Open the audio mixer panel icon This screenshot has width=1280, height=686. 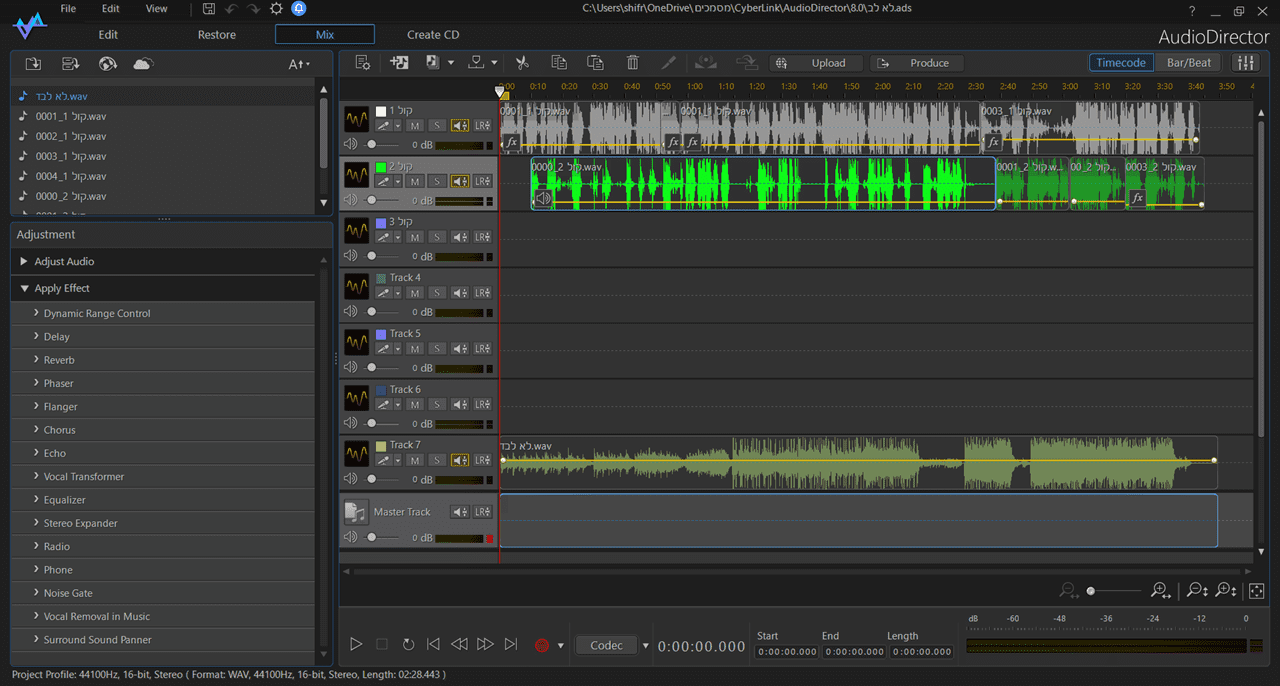(1245, 63)
